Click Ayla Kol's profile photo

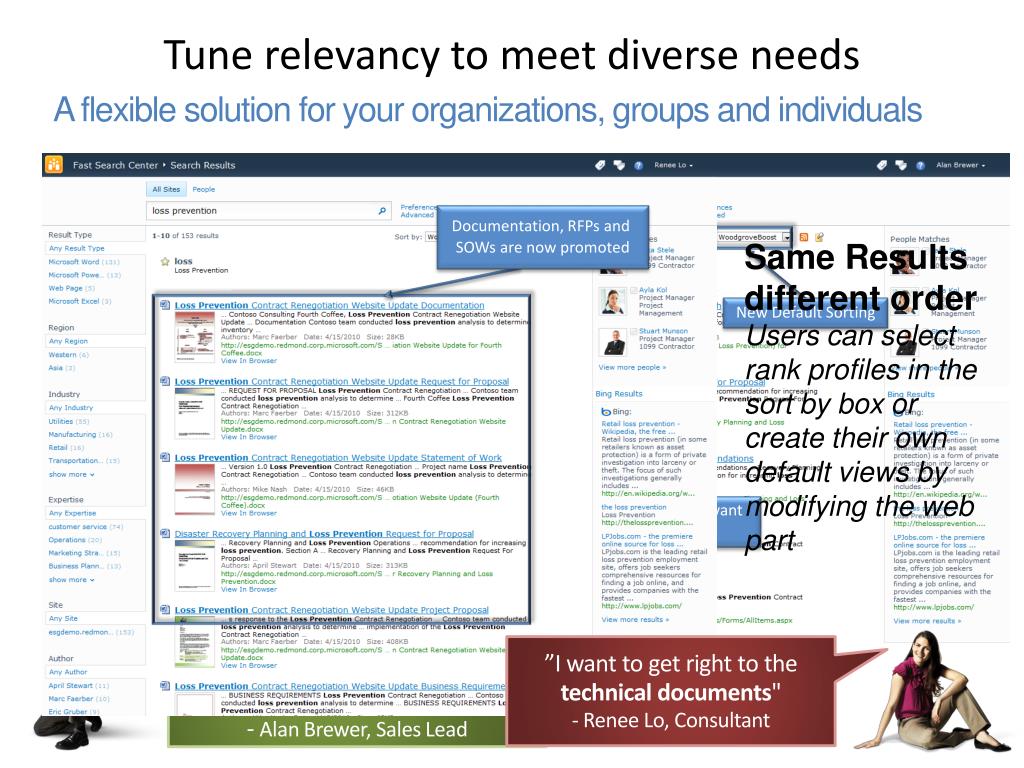(613, 301)
